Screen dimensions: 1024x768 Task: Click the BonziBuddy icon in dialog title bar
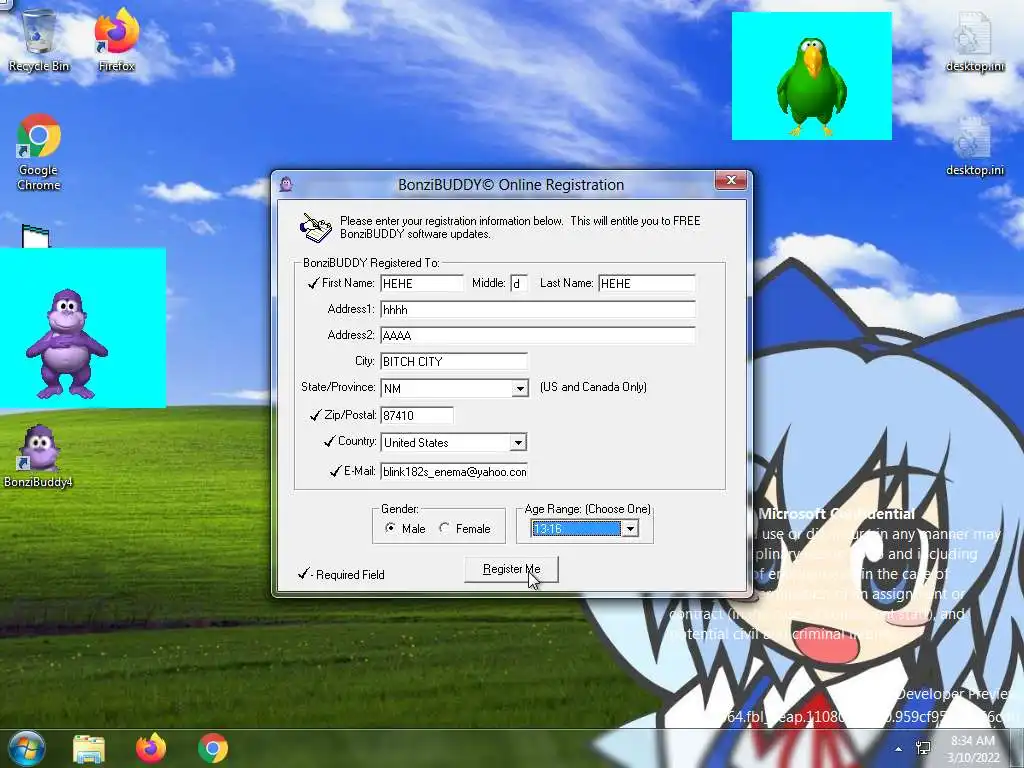point(286,185)
